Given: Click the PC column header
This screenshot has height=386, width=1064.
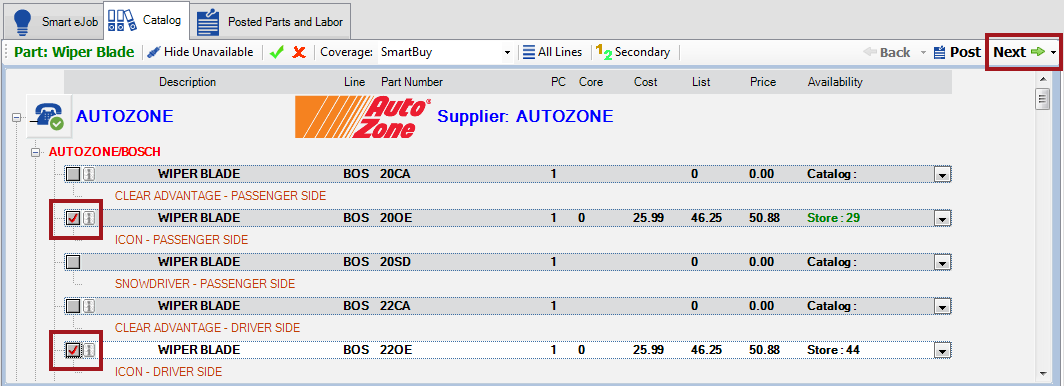Looking at the screenshot, I should tap(558, 82).
